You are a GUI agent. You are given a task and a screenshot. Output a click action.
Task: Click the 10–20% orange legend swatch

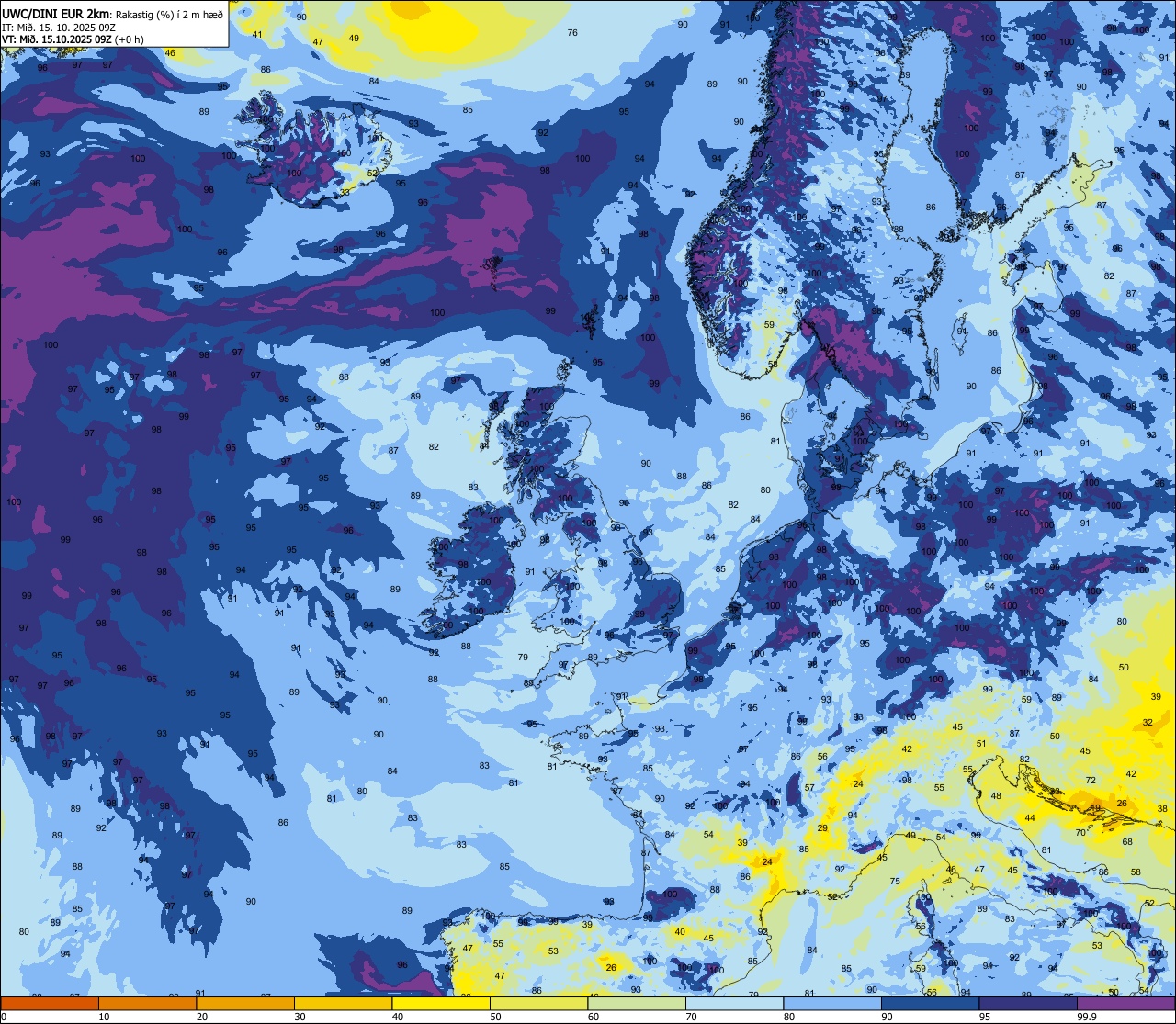[147, 1003]
